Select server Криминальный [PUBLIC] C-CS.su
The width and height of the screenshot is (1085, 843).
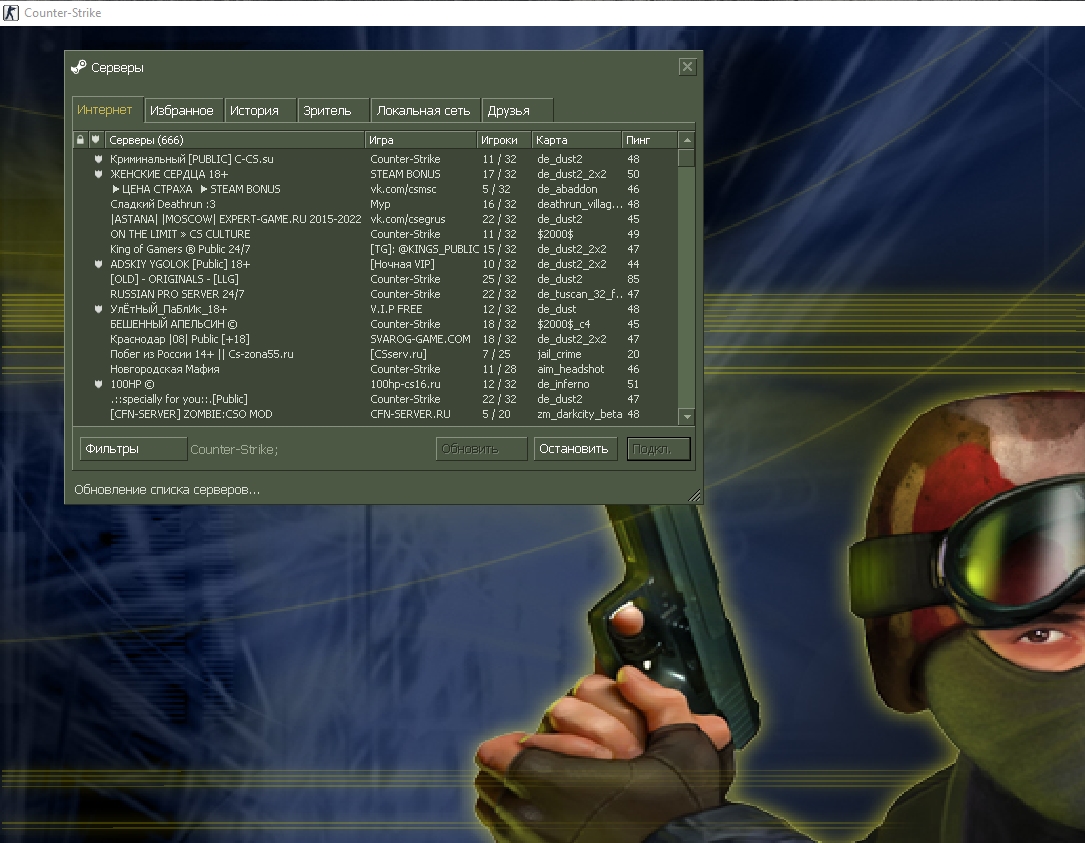(375, 159)
